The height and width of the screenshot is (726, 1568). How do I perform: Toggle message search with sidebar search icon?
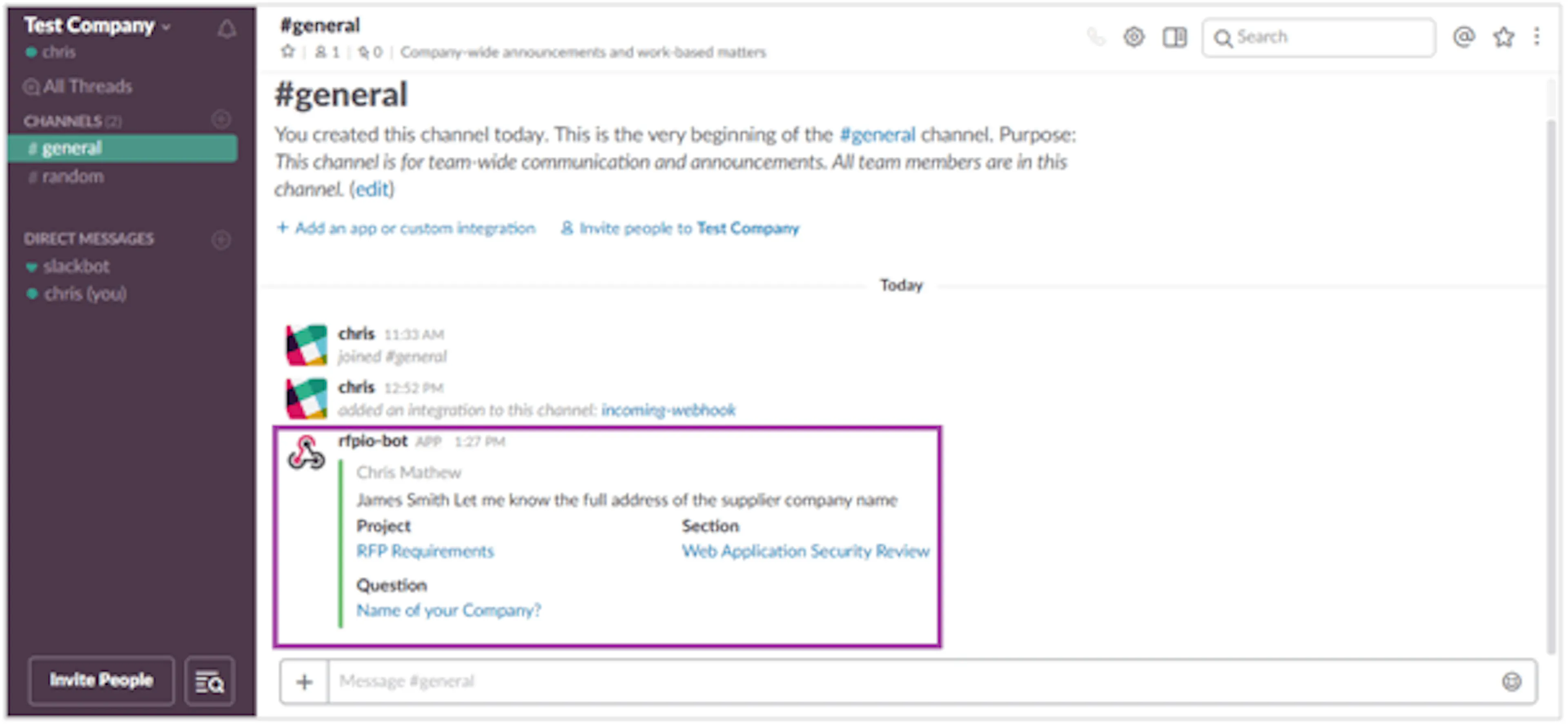pyautogui.click(x=209, y=680)
